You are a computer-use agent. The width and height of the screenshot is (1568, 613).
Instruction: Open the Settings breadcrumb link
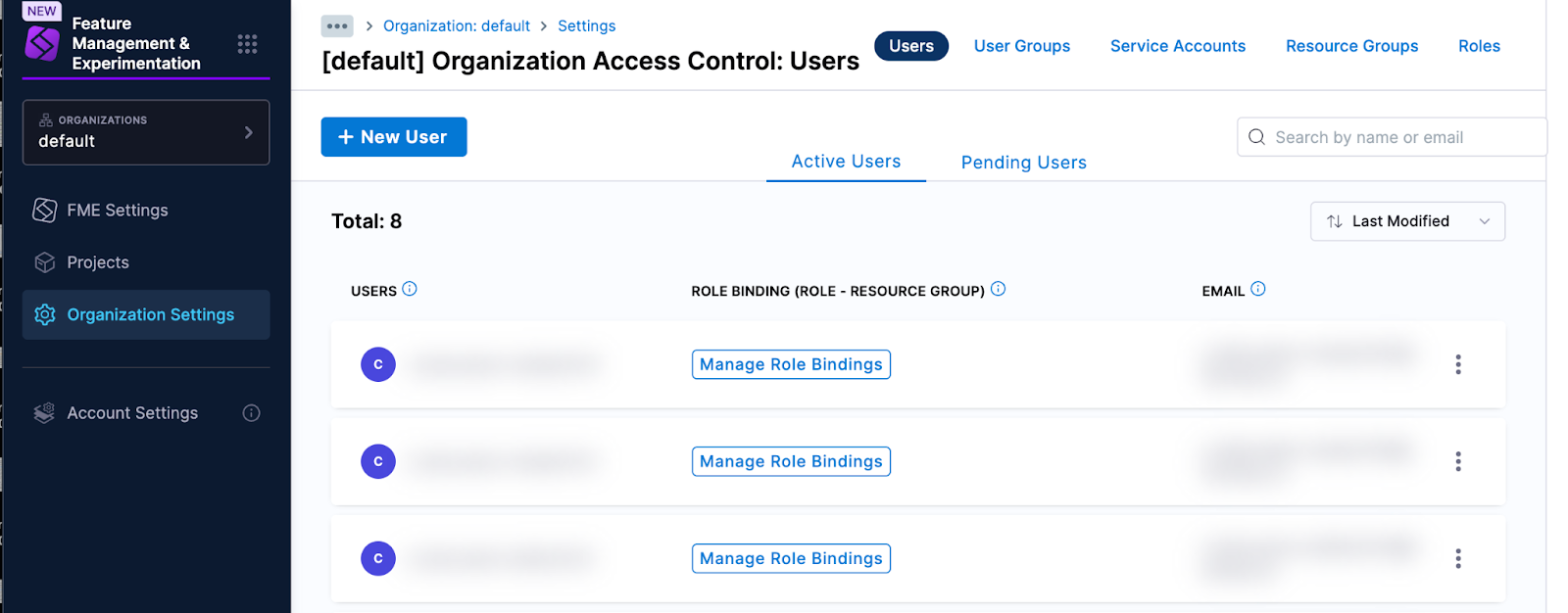(586, 26)
